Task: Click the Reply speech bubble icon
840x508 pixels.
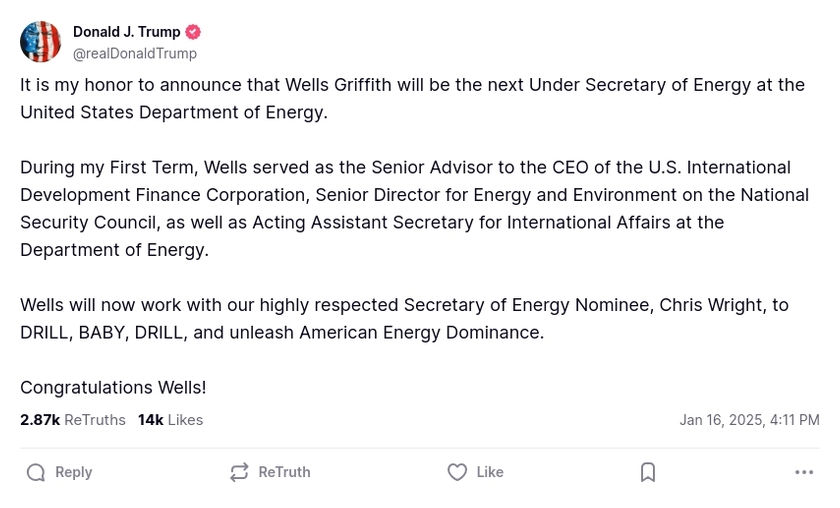Action: [x=36, y=472]
